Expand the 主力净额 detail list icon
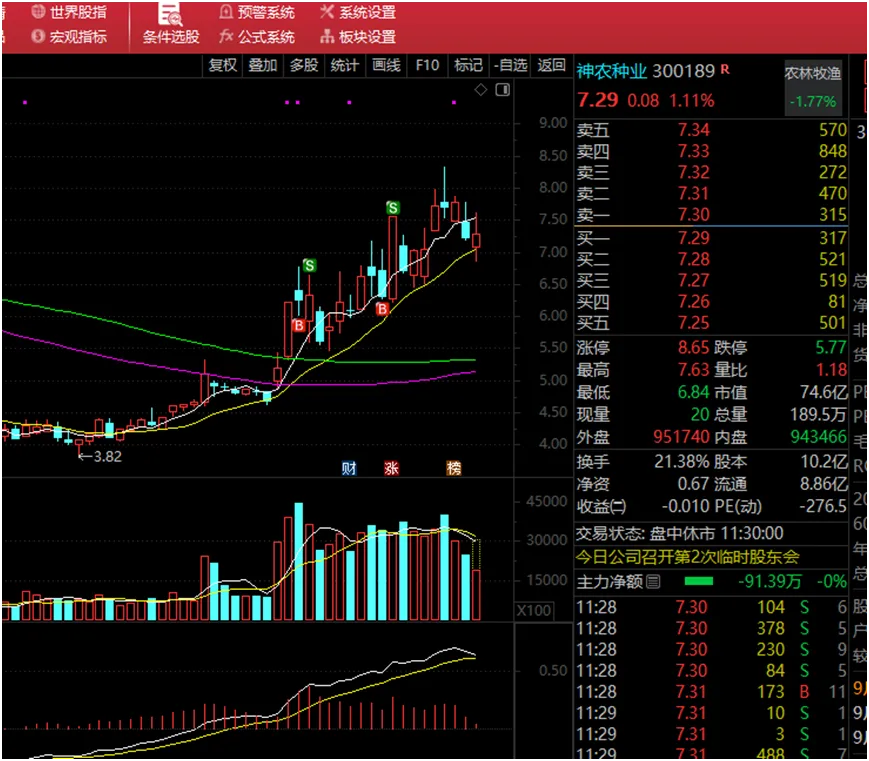Screen dimensions: 869x761 653,582
